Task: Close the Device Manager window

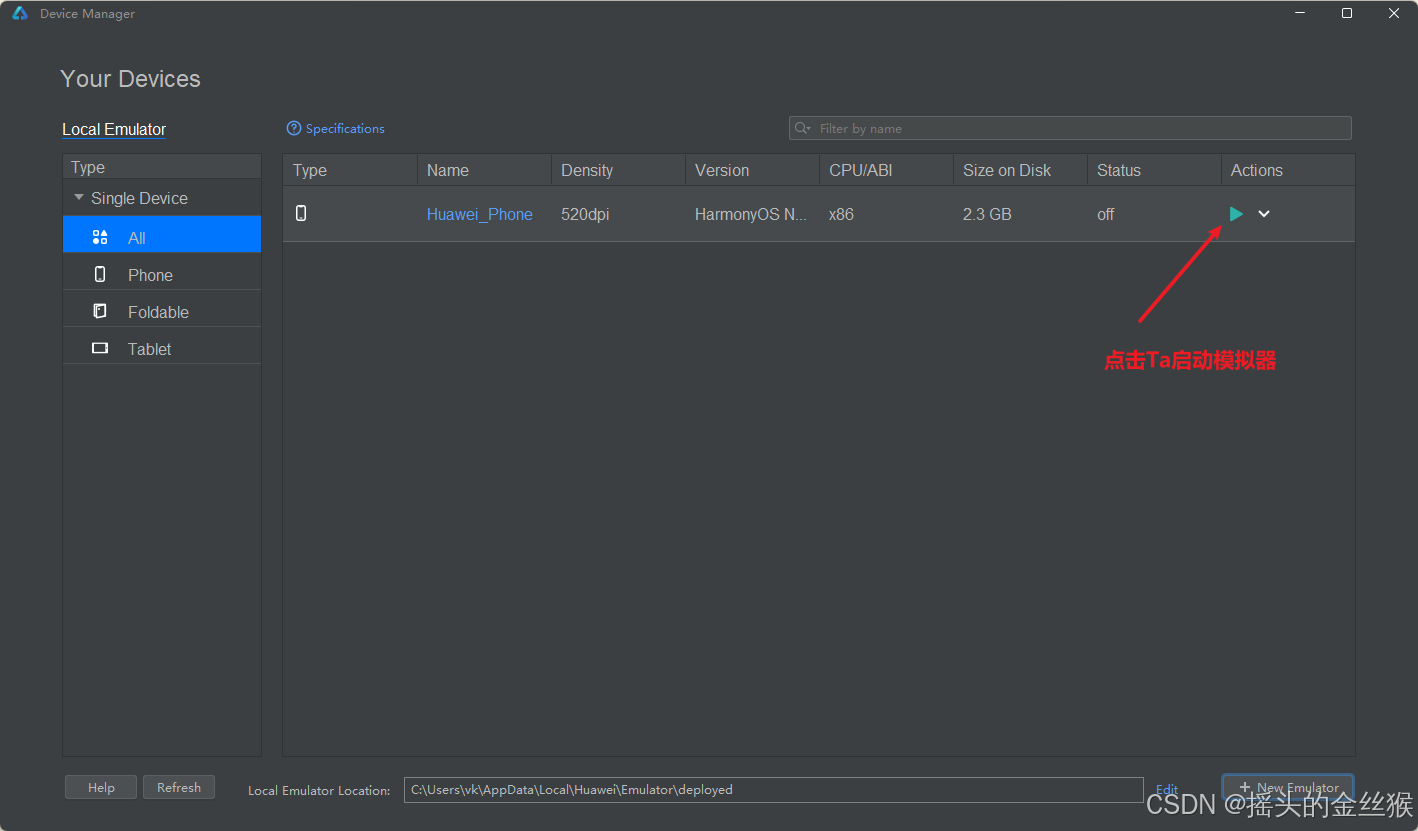Action: (1394, 13)
